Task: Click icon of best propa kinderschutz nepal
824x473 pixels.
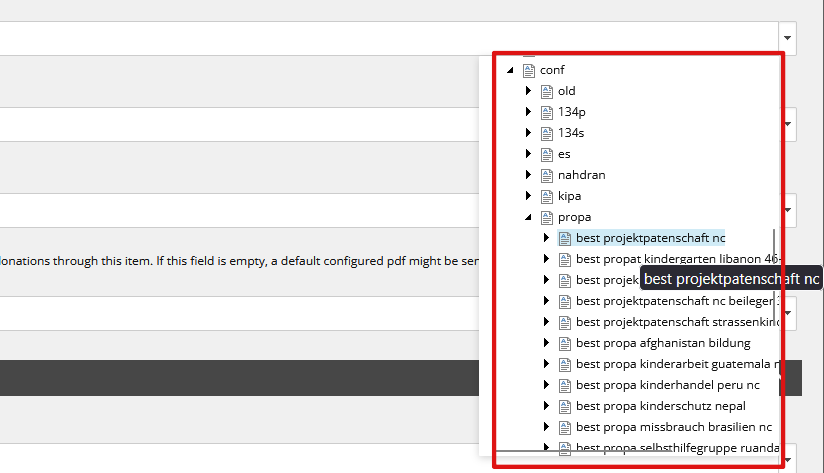Action: 564,407
